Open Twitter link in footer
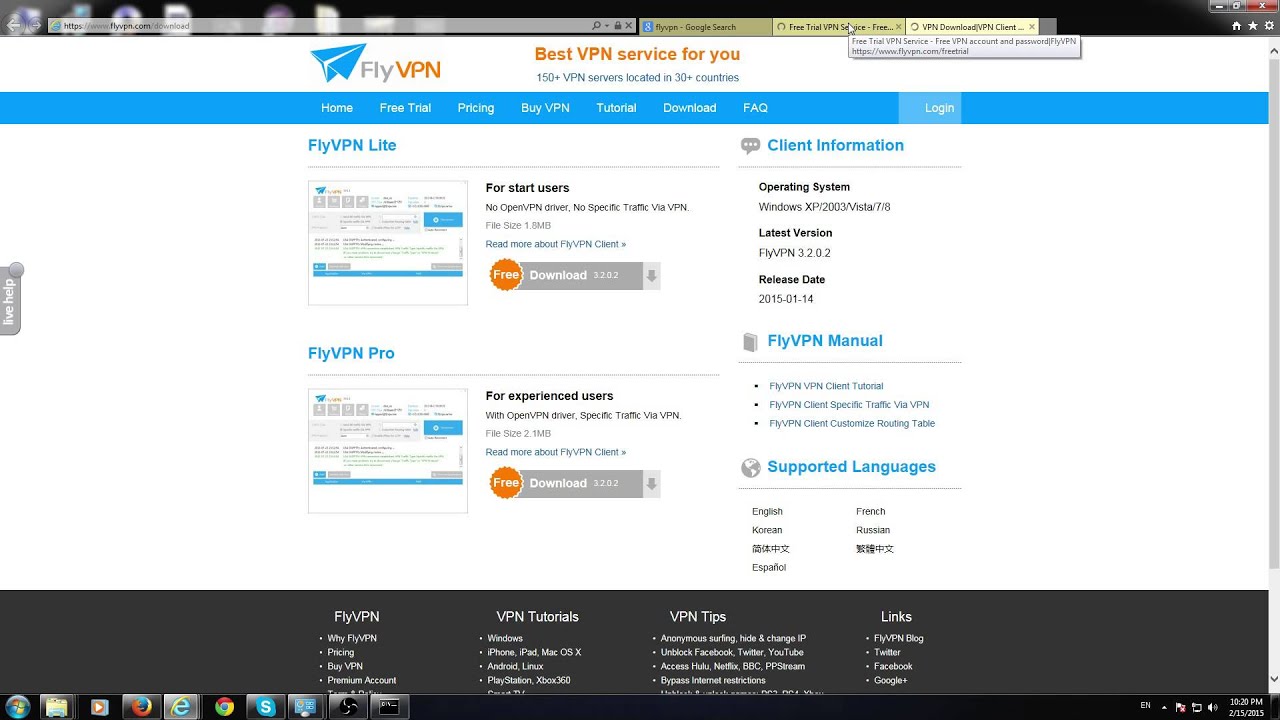This screenshot has width=1280, height=720. pos(887,652)
